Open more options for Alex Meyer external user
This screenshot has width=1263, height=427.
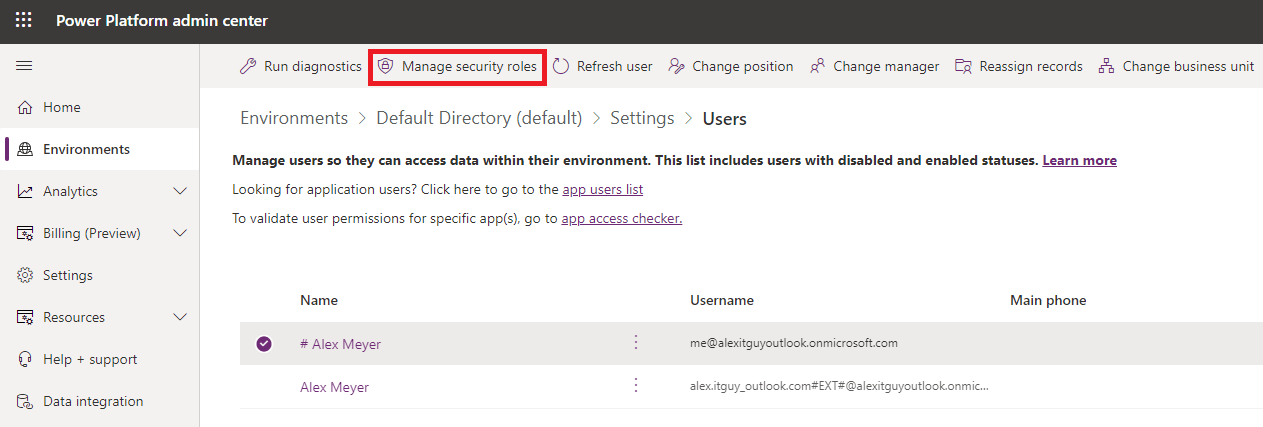[x=635, y=386]
